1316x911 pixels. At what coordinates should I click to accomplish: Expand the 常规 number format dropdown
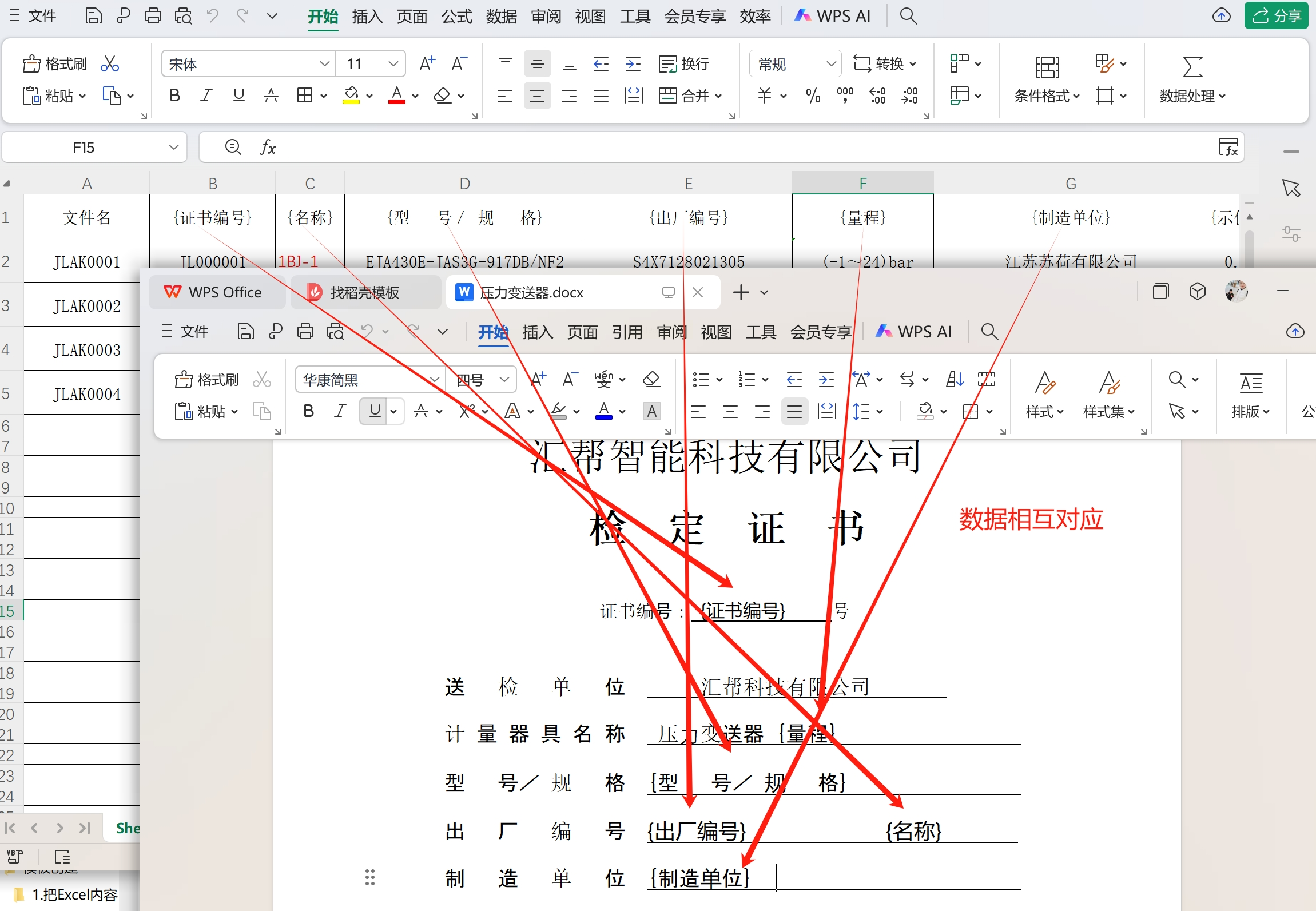(x=831, y=64)
